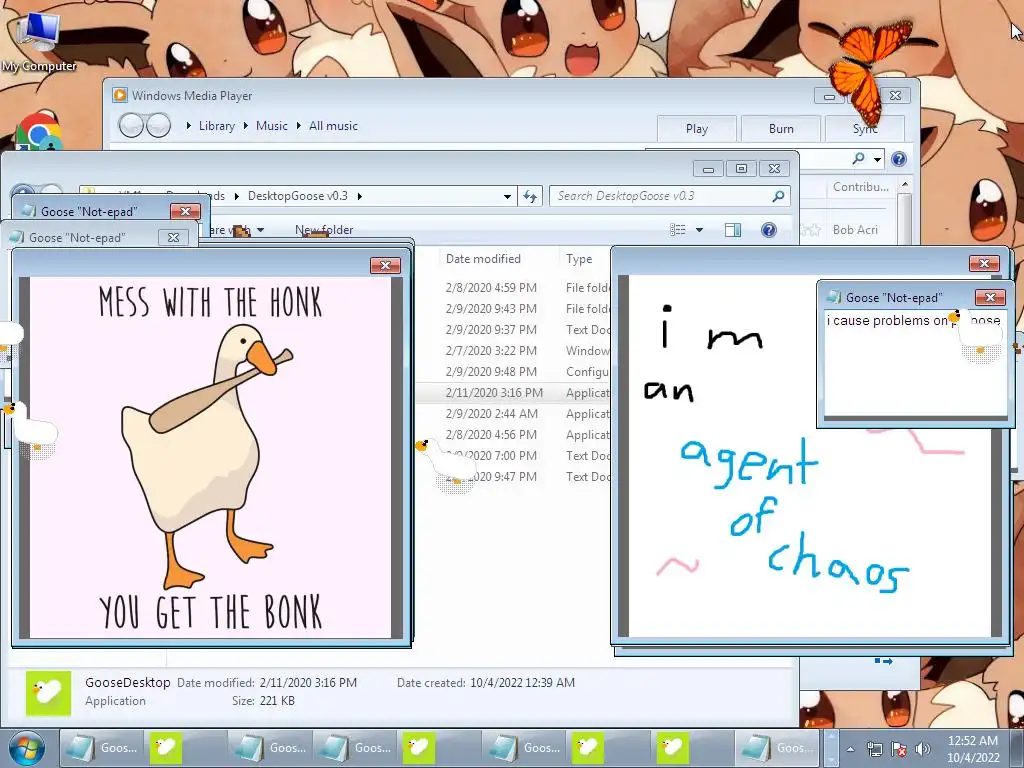This screenshot has height=768, width=1024.
Task: Open the Google Chrome desktop shortcut
Action: (x=37, y=132)
